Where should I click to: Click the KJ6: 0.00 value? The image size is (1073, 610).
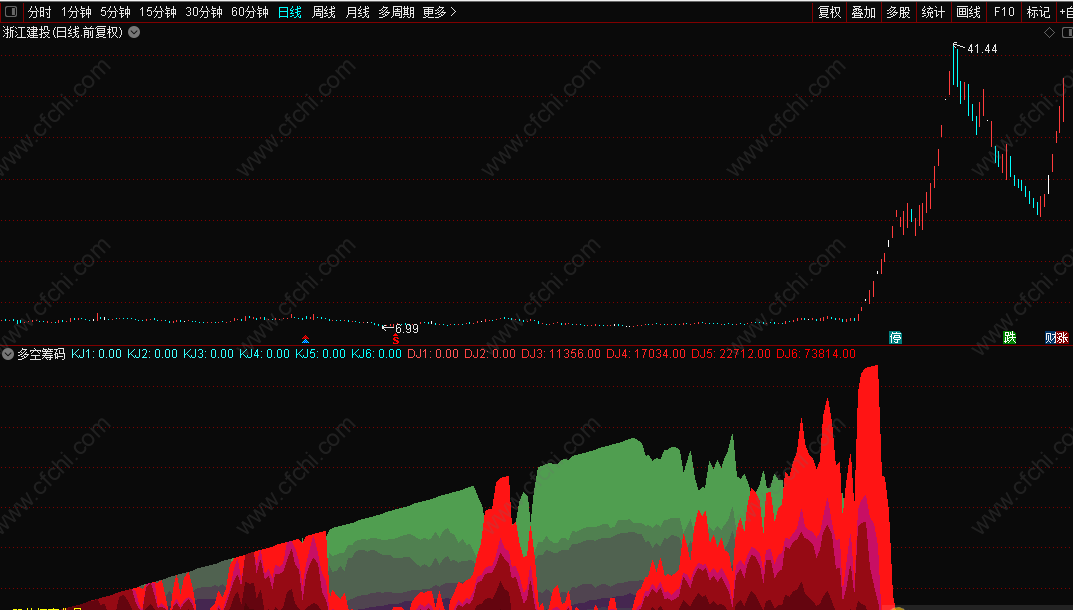coord(376,354)
